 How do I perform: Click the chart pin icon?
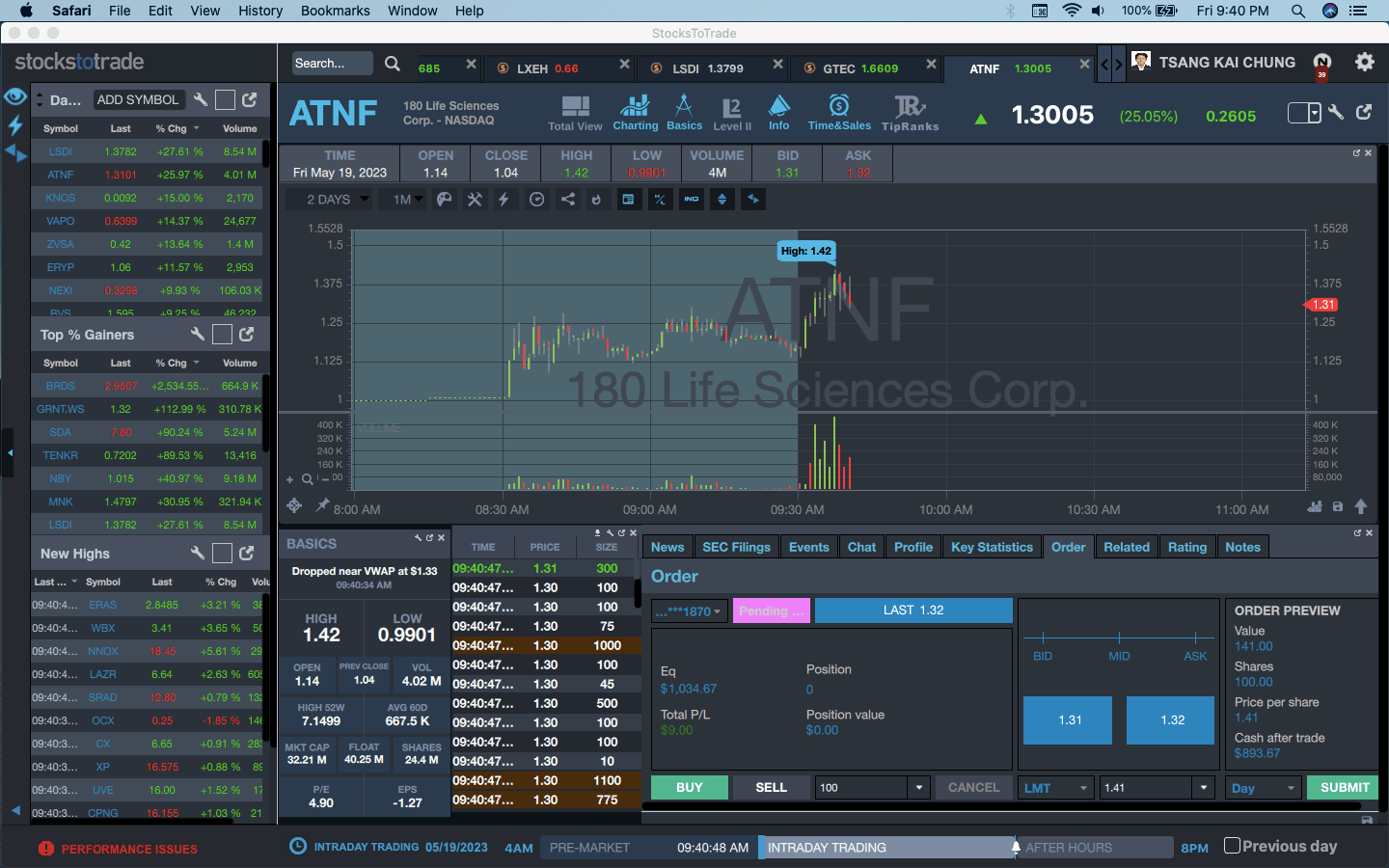point(322,505)
